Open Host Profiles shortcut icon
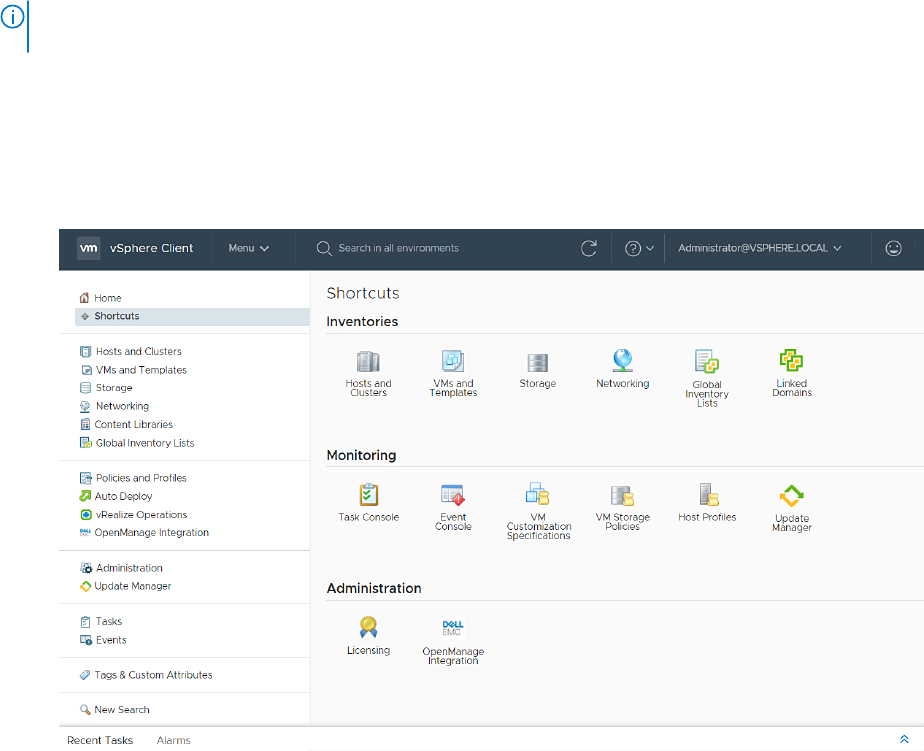The width and height of the screenshot is (924, 751). (708, 495)
